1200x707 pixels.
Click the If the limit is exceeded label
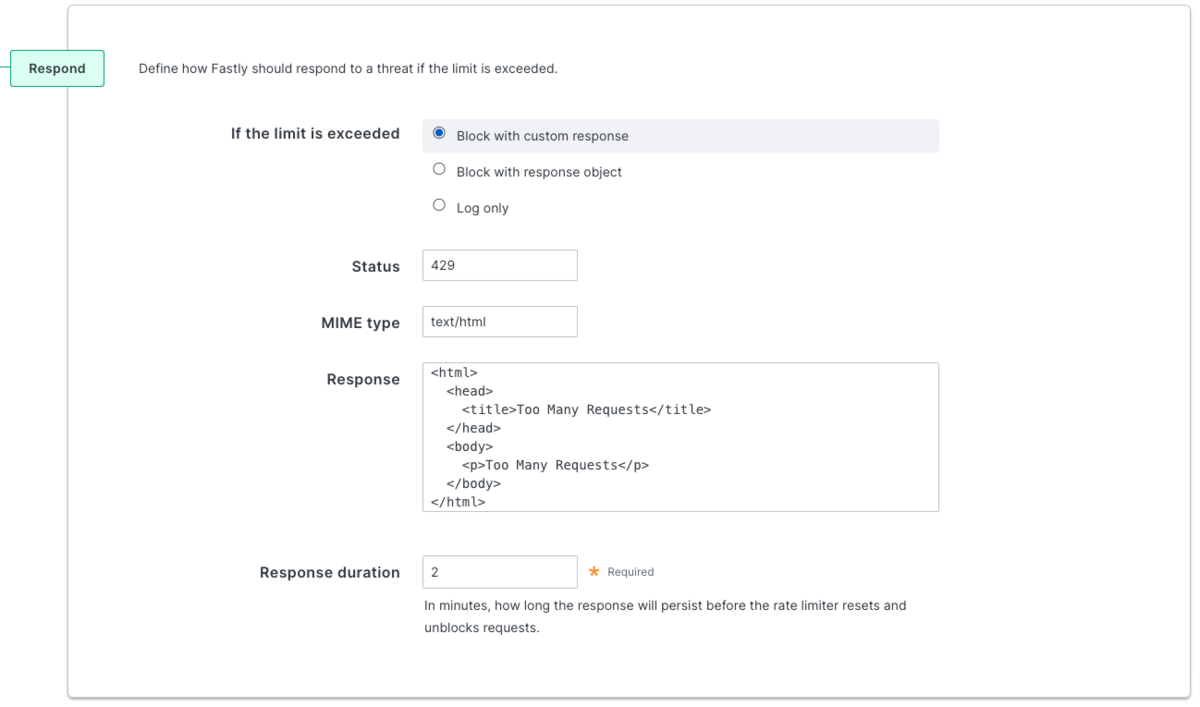[315, 133]
